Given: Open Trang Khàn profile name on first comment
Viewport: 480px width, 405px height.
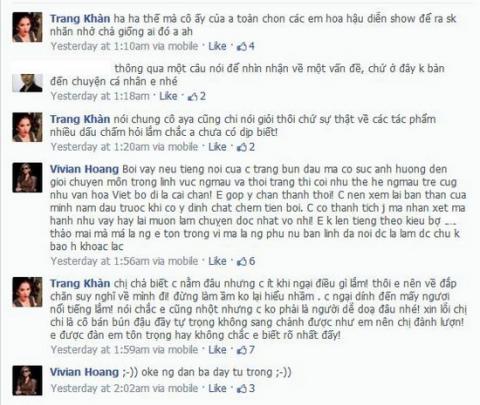Looking at the screenshot, I should pos(80,19).
